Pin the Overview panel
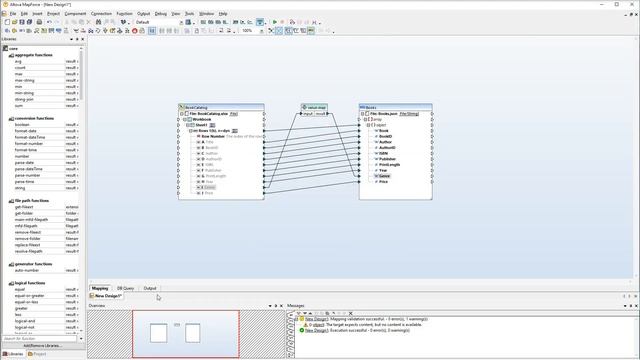This screenshot has height=360, width=640. (276, 306)
